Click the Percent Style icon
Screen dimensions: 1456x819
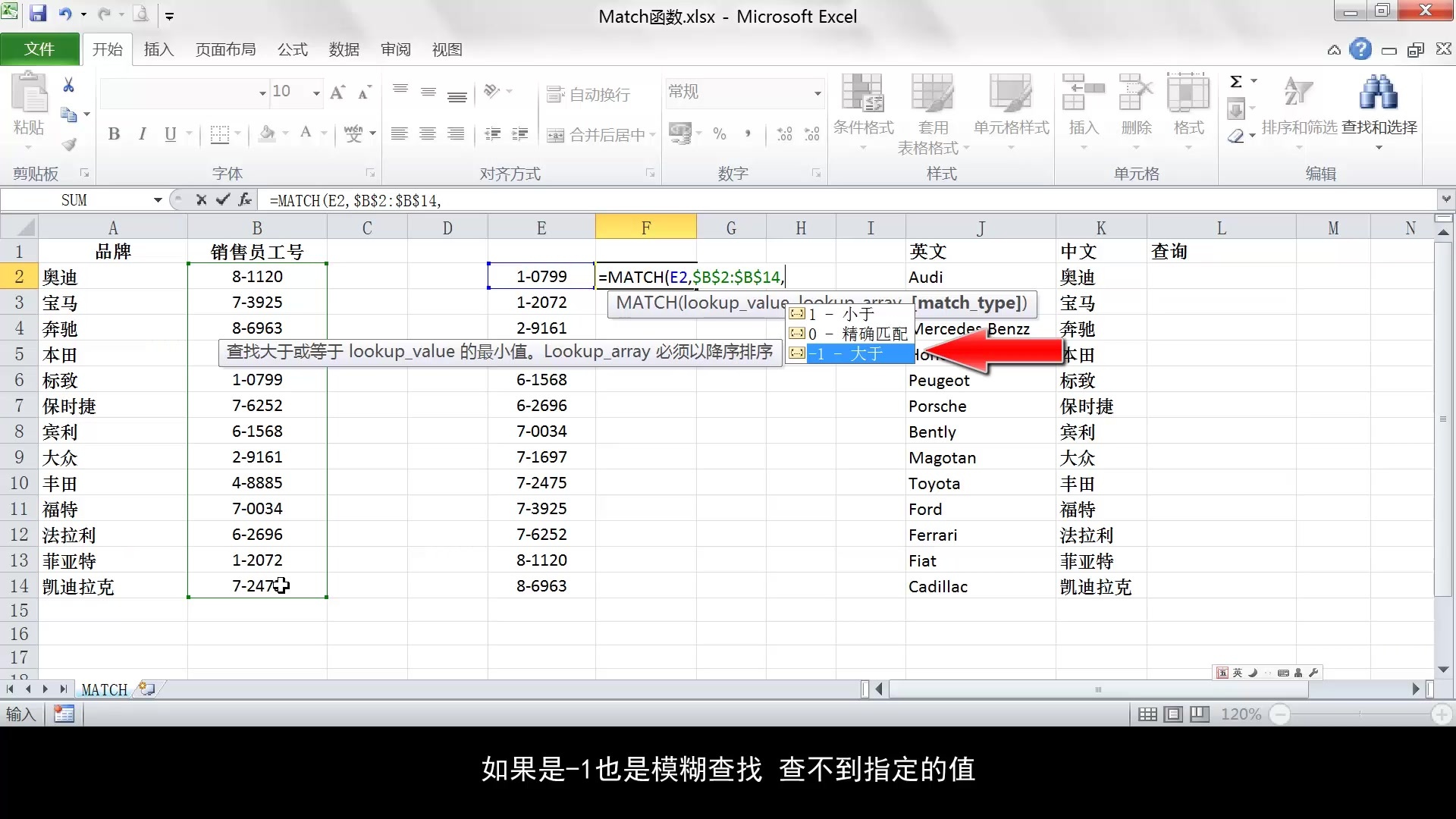(x=720, y=134)
